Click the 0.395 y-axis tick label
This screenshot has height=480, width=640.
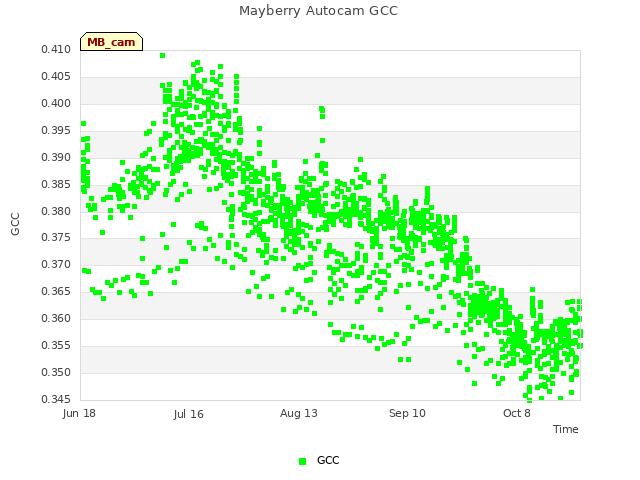tap(56, 130)
